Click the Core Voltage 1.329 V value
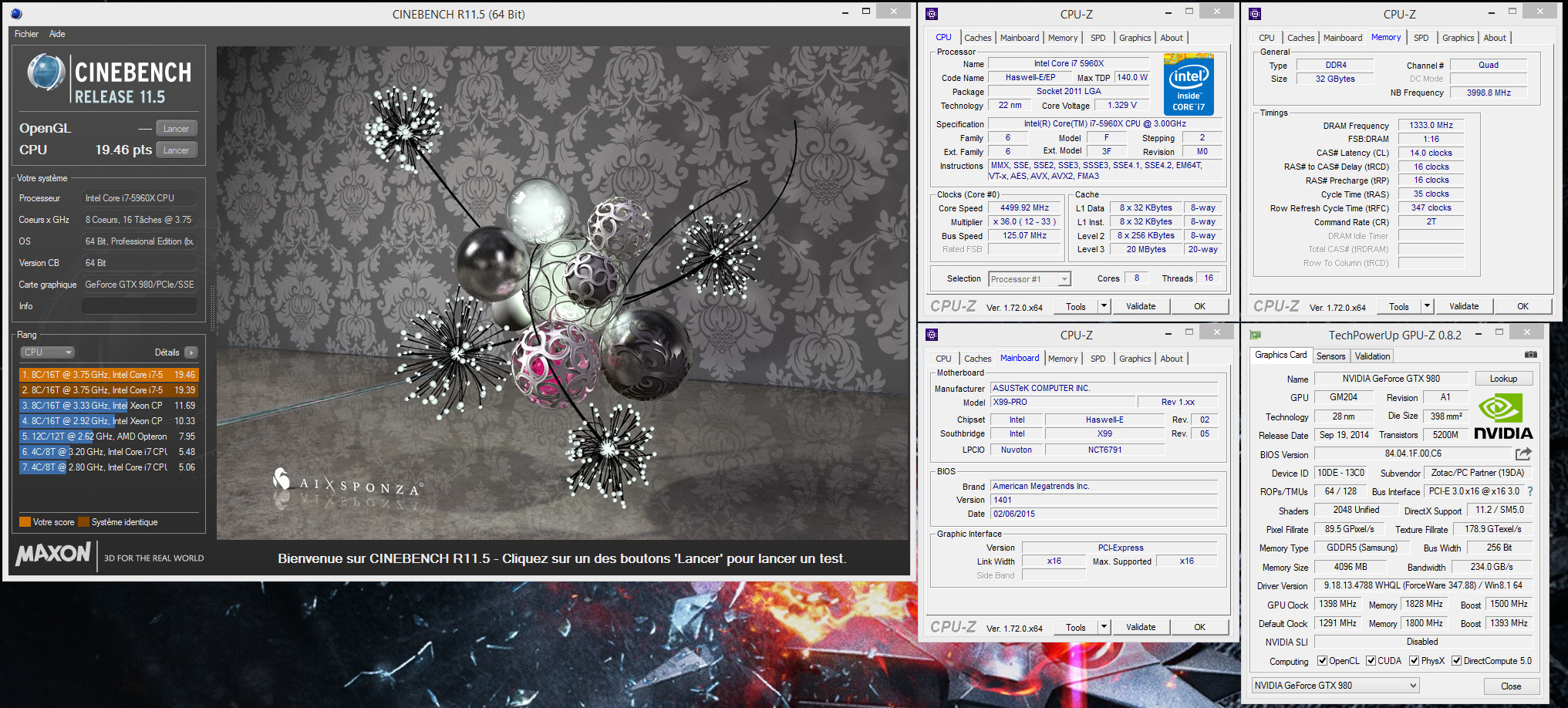The width and height of the screenshot is (1568, 708). [1122, 105]
